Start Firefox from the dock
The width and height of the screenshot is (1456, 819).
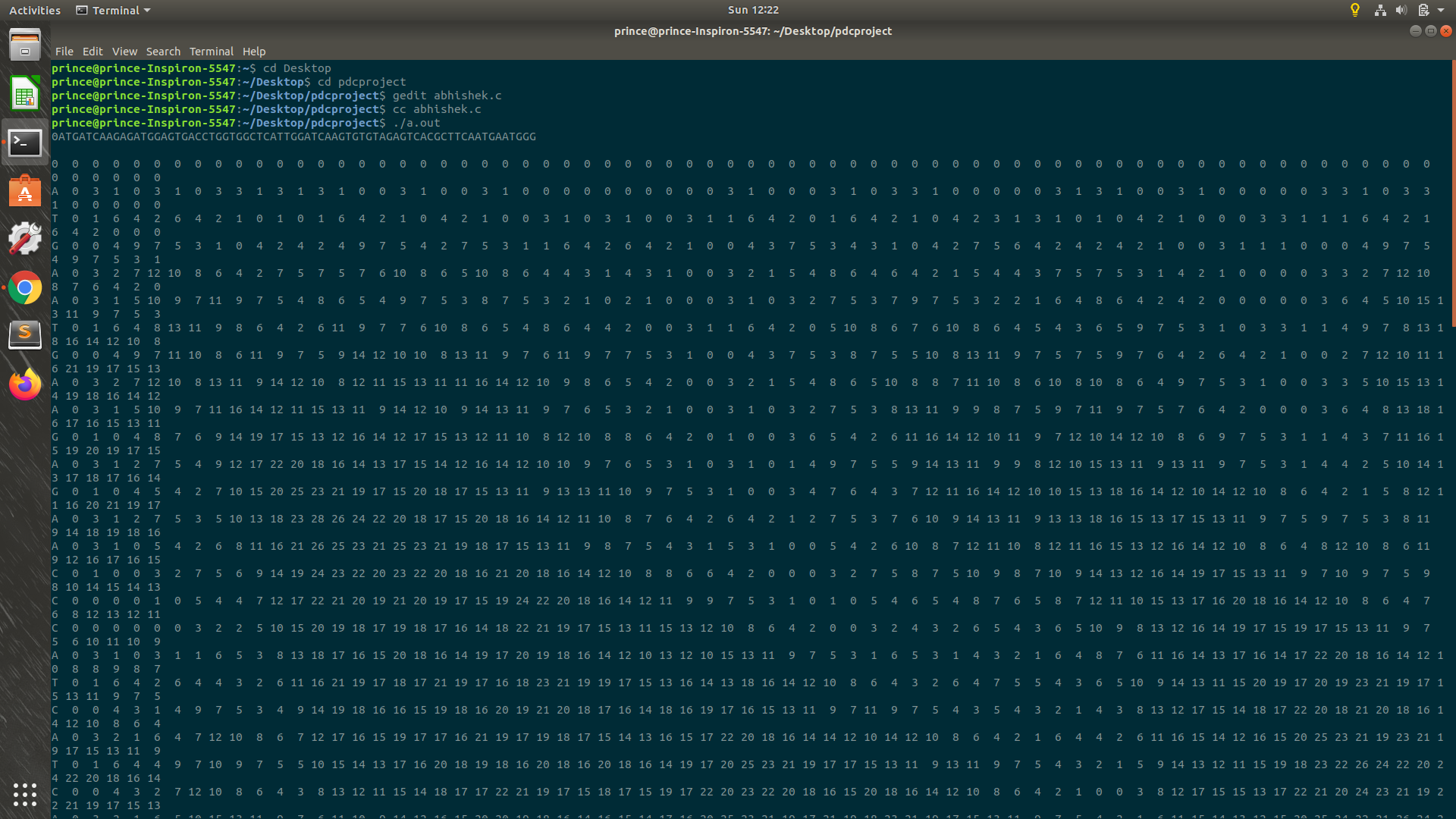point(25,384)
